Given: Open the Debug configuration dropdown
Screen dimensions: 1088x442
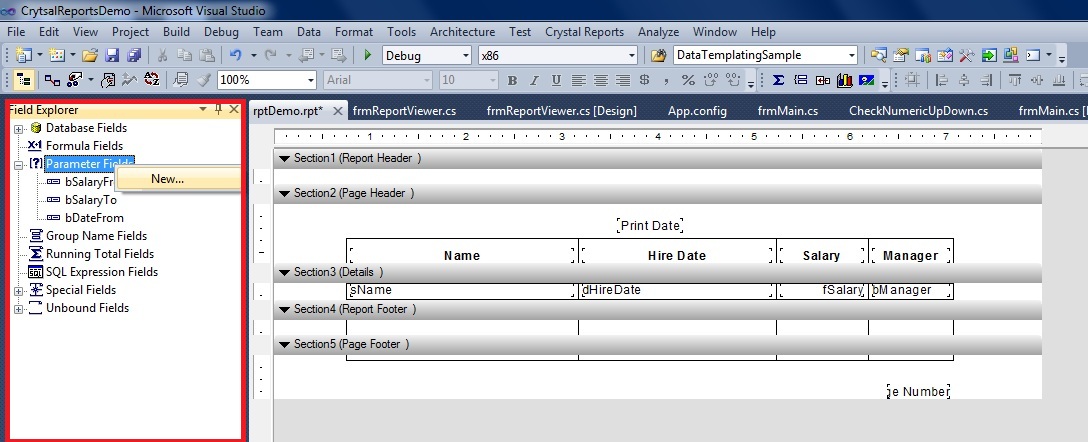Looking at the screenshot, I should pyautogui.click(x=466, y=56).
